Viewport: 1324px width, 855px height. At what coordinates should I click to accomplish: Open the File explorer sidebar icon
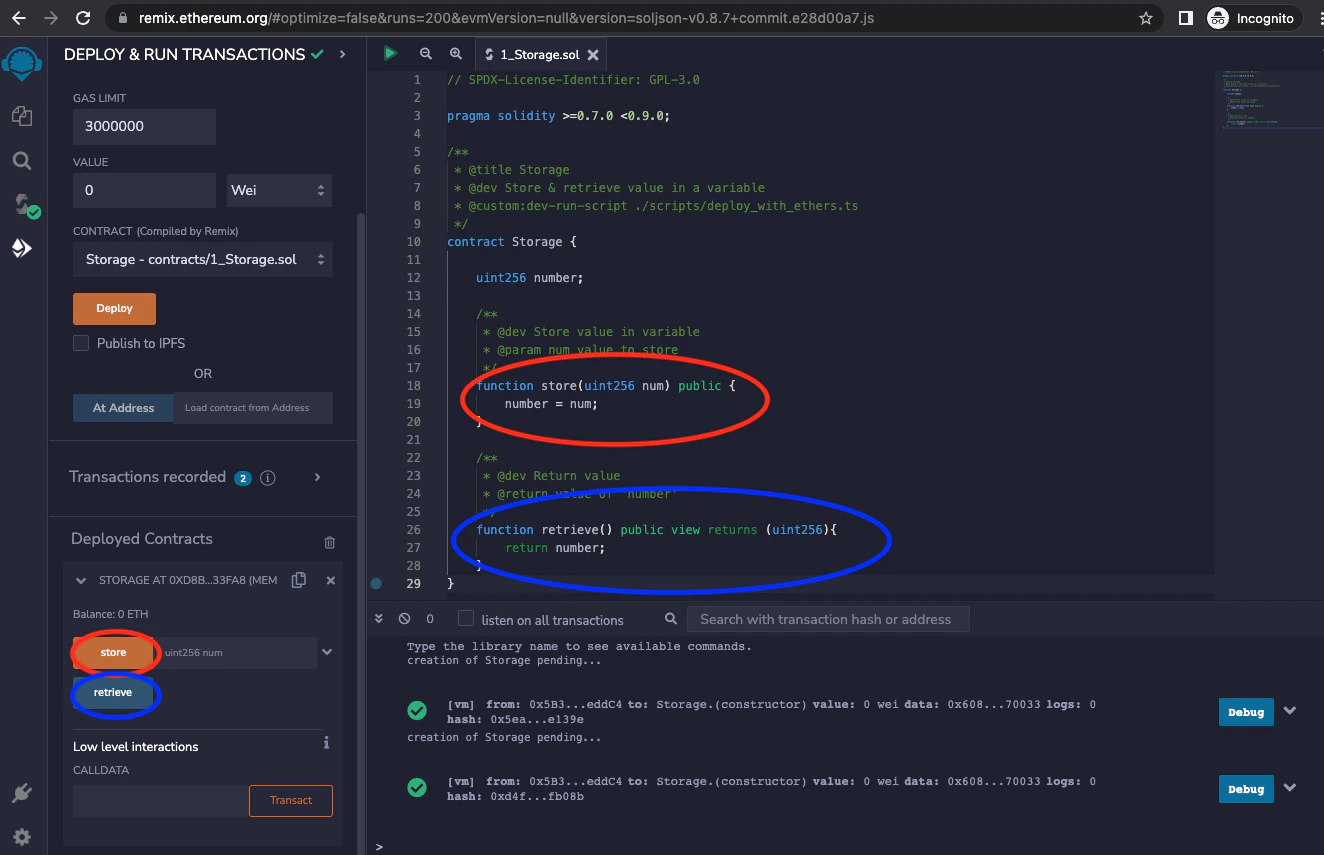click(x=21, y=116)
